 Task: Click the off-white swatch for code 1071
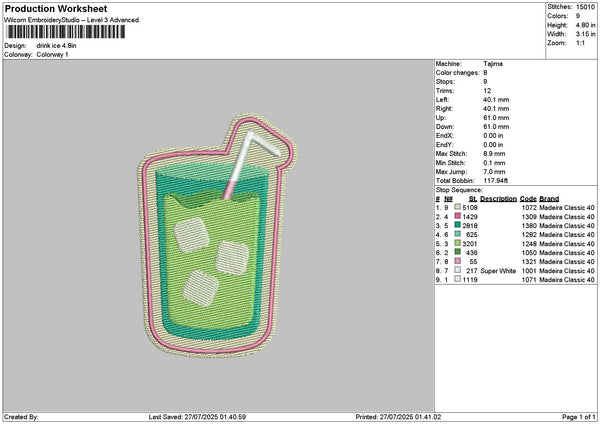[x=457, y=279]
